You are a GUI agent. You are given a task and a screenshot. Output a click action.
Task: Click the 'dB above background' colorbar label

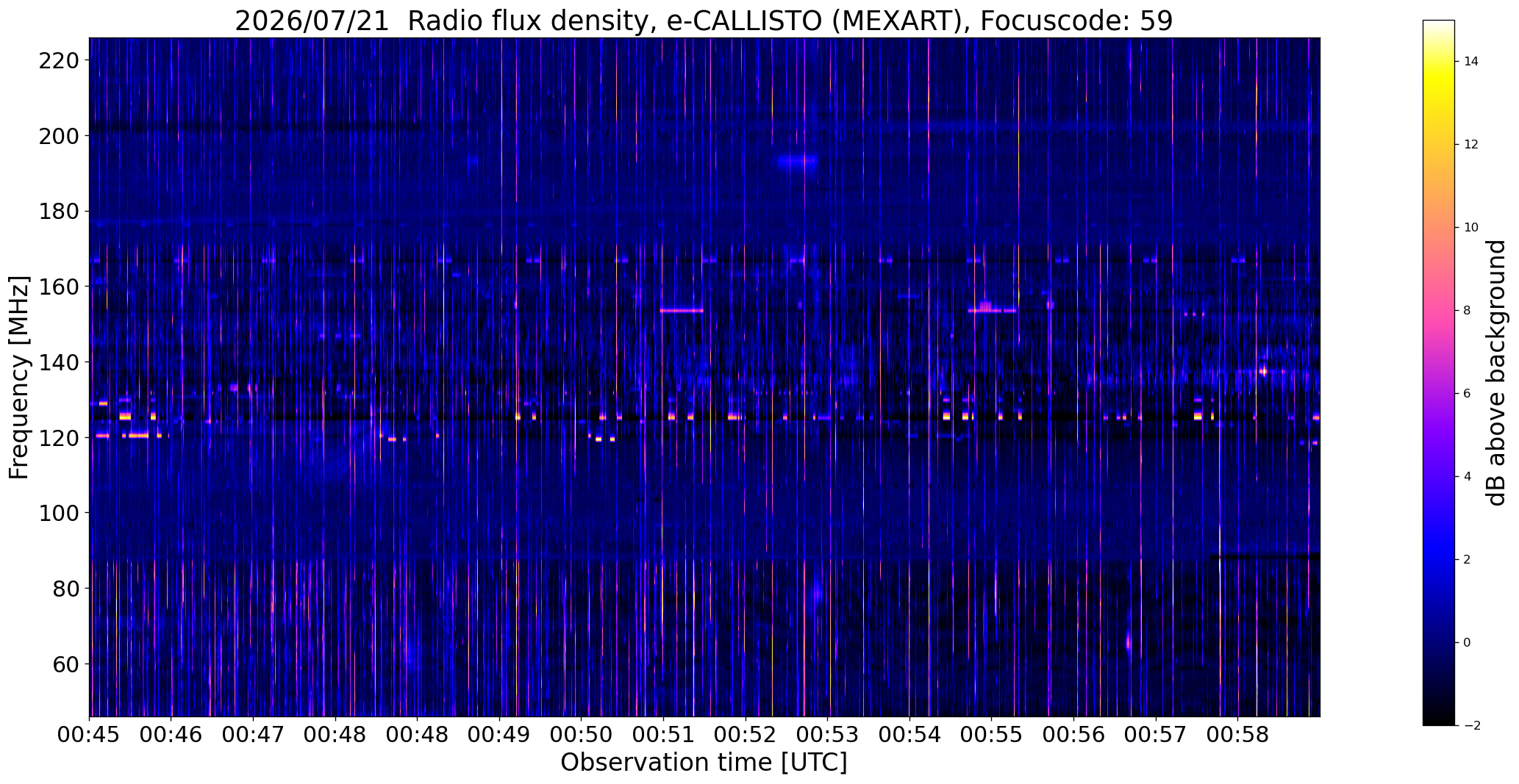point(1495,373)
